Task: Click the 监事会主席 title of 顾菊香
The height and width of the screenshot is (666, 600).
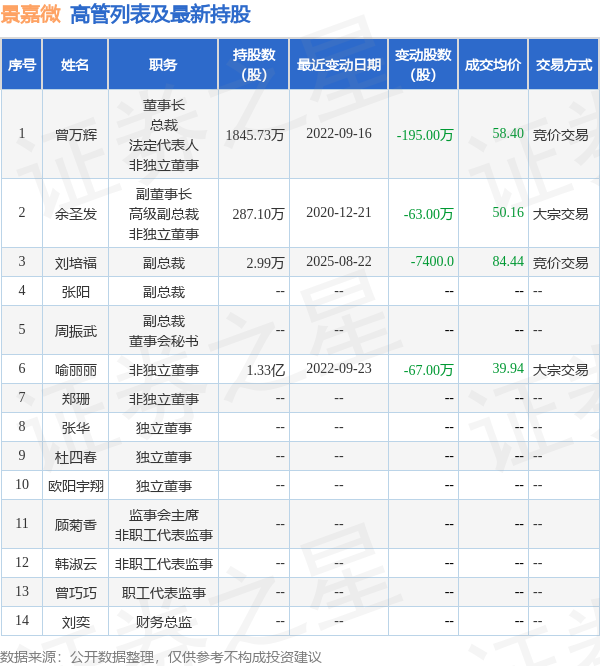Action: click(x=163, y=515)
